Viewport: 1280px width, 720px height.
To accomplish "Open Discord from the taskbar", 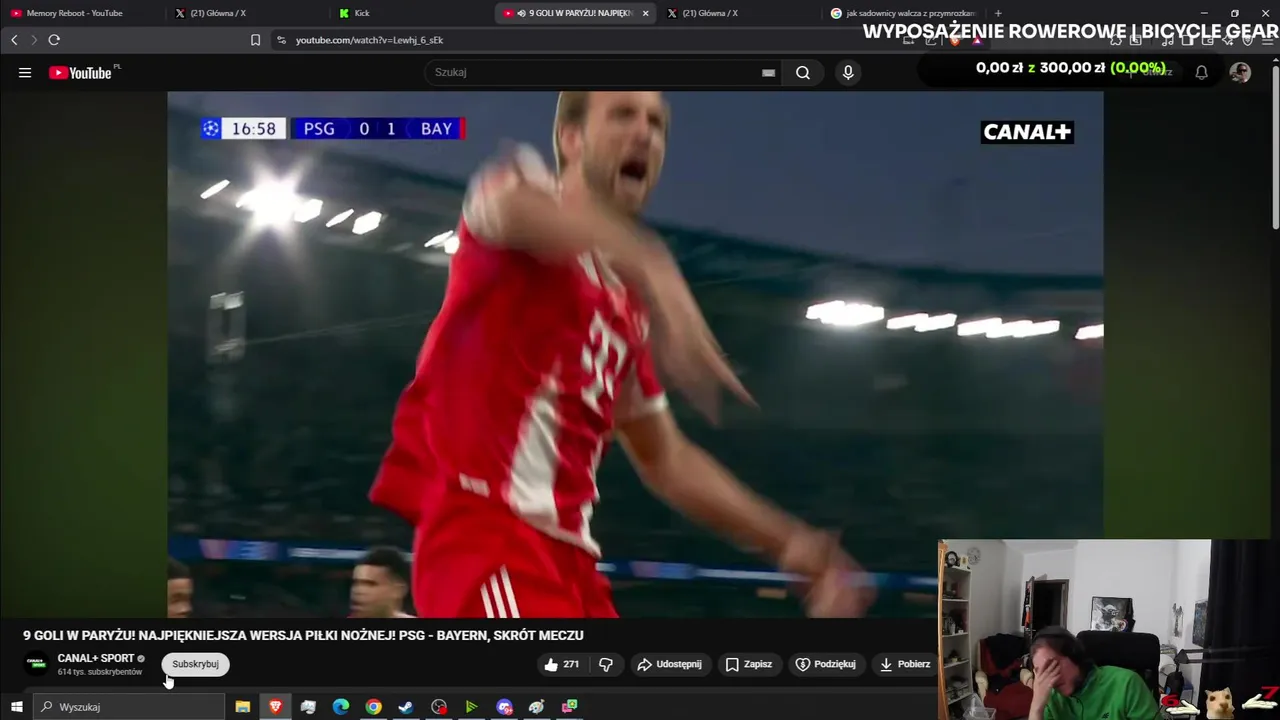I will tap(504, 707).
